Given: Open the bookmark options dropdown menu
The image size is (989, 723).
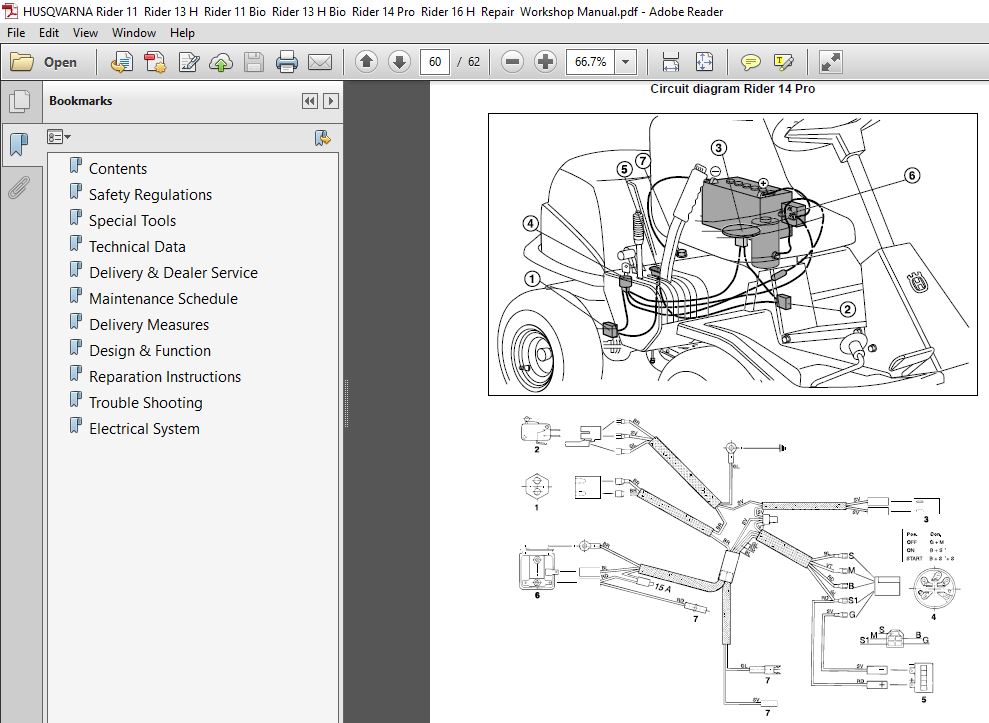Looking at the screenshot, I should tap(59, 137).
